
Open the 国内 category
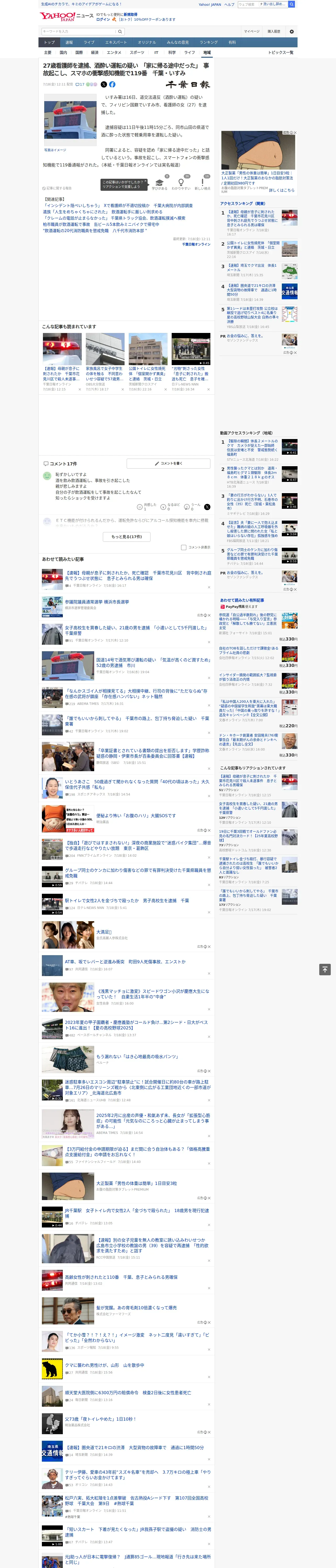[x=63, y=52]
